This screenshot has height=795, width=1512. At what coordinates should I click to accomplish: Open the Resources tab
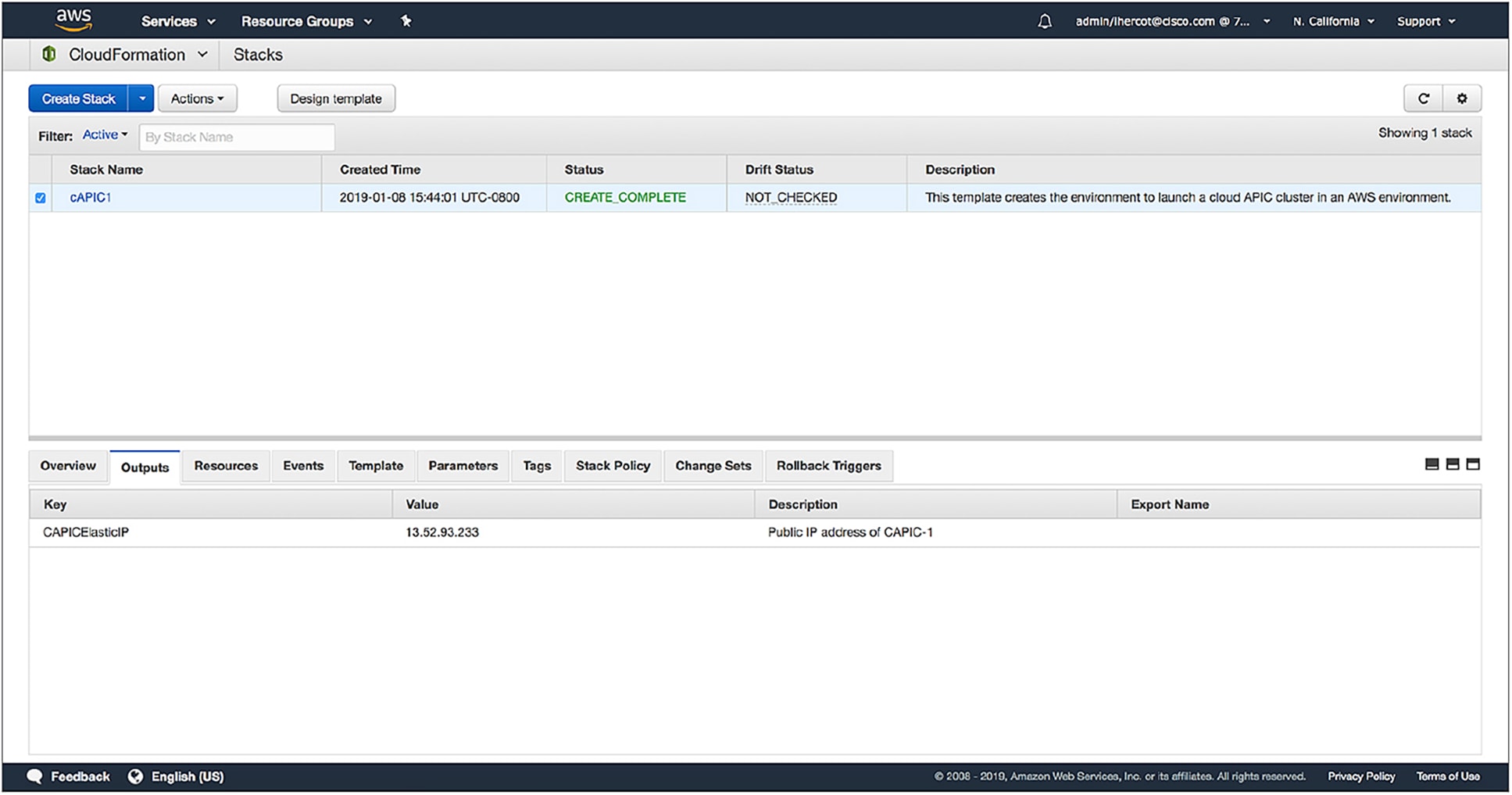(x=226, y=466)
